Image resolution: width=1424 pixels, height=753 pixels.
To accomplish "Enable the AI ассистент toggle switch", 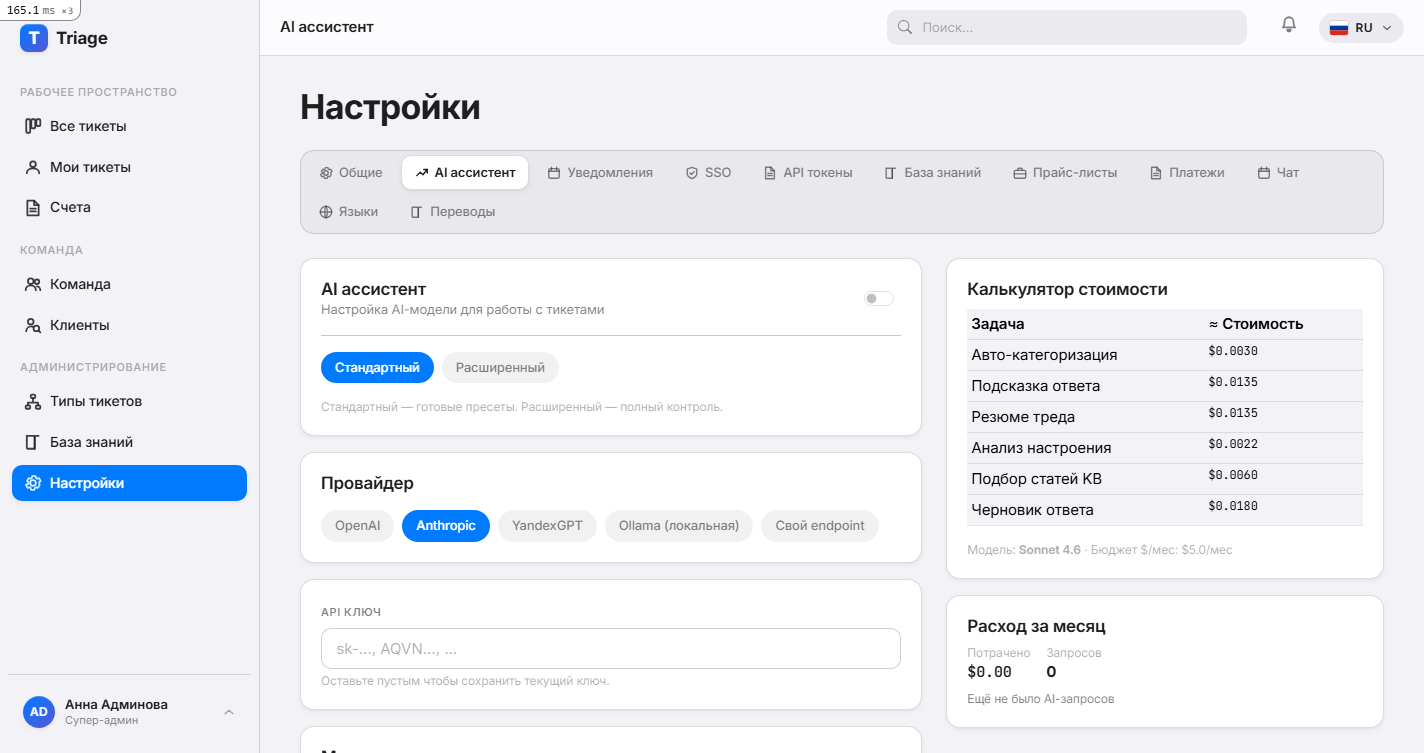I will click(x=879, y=298).
